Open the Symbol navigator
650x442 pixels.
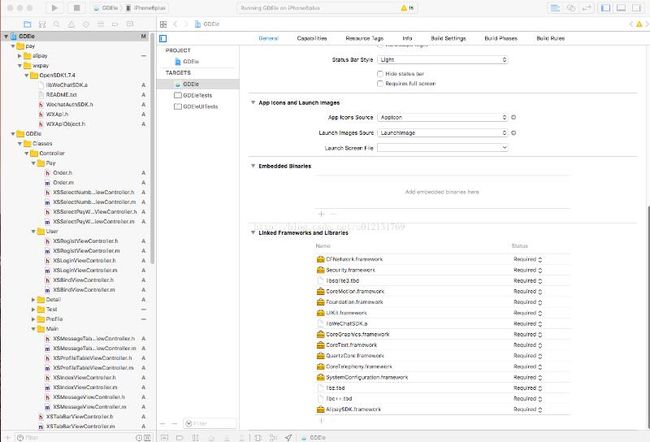coord(42,24)
